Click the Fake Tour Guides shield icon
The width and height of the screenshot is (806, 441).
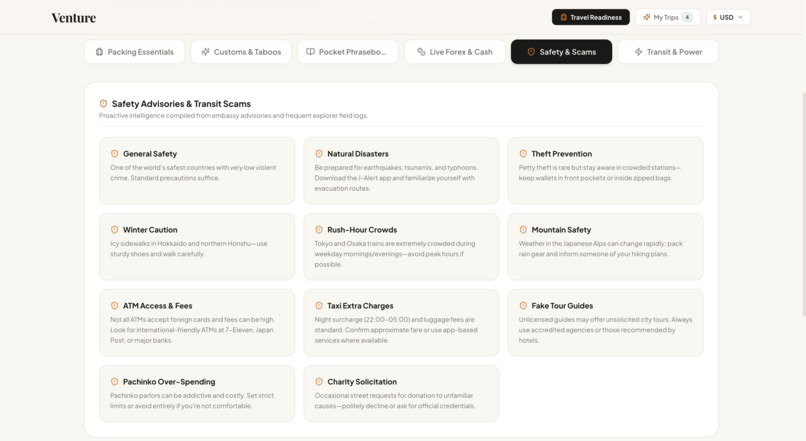(523, 306)
